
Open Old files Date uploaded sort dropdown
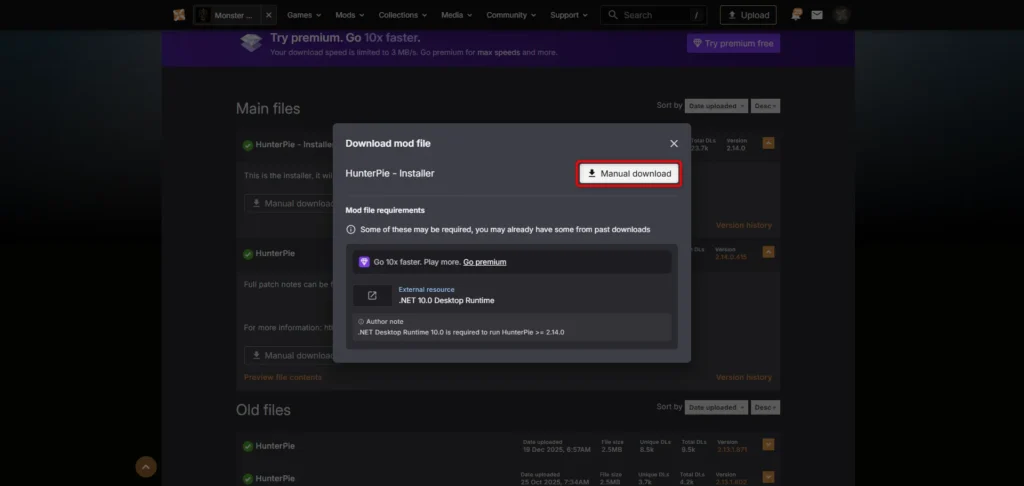click(x=716, y=408)
